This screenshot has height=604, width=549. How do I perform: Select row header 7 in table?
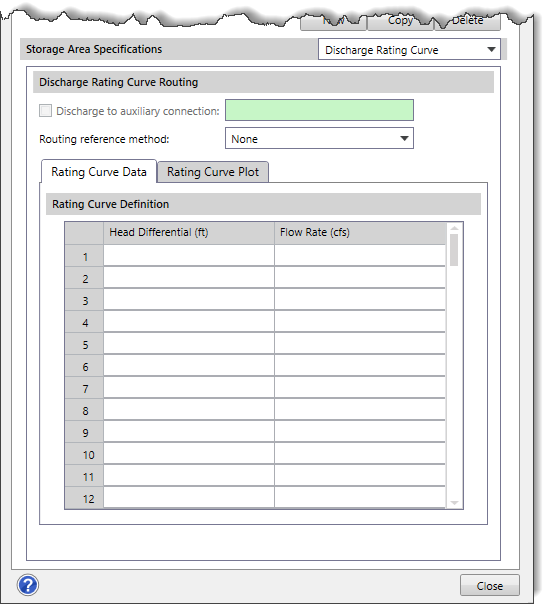[84, 387]
